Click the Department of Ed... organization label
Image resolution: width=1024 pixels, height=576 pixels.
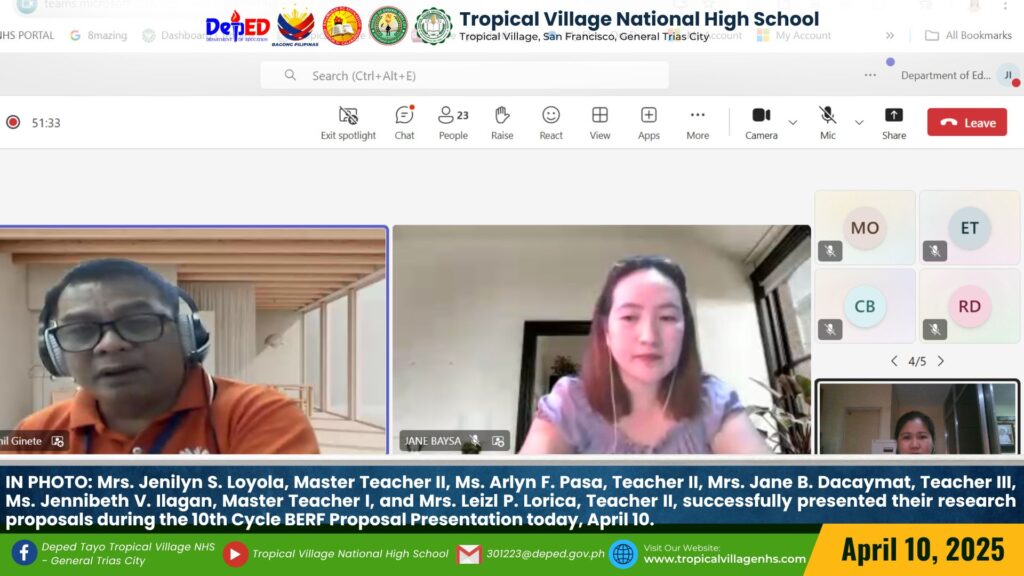(946, 75)
